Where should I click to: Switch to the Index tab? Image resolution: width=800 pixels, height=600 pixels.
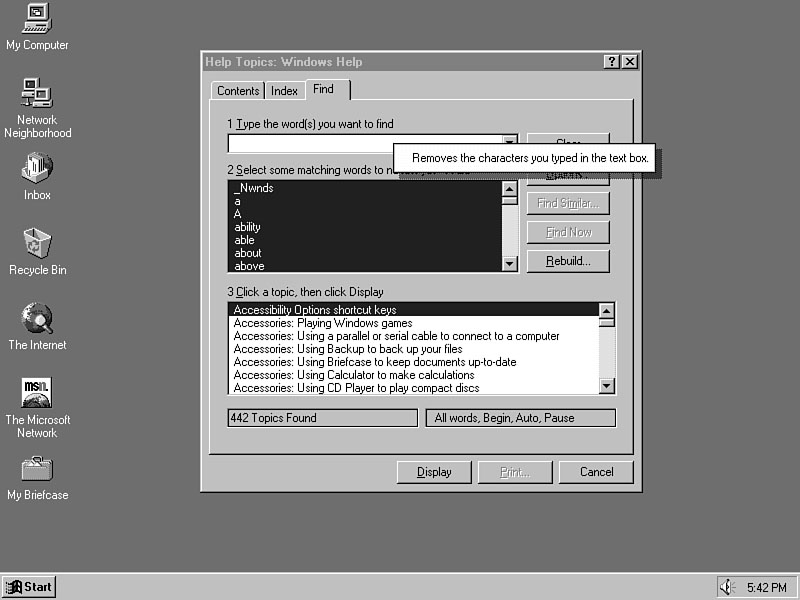(x=284, y=91)
